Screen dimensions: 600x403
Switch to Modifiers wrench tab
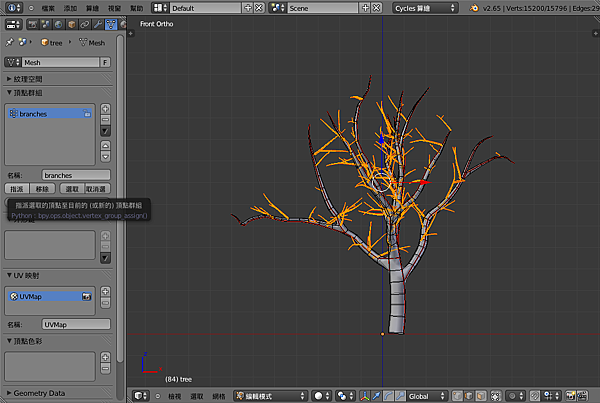[x=98, y=24]
